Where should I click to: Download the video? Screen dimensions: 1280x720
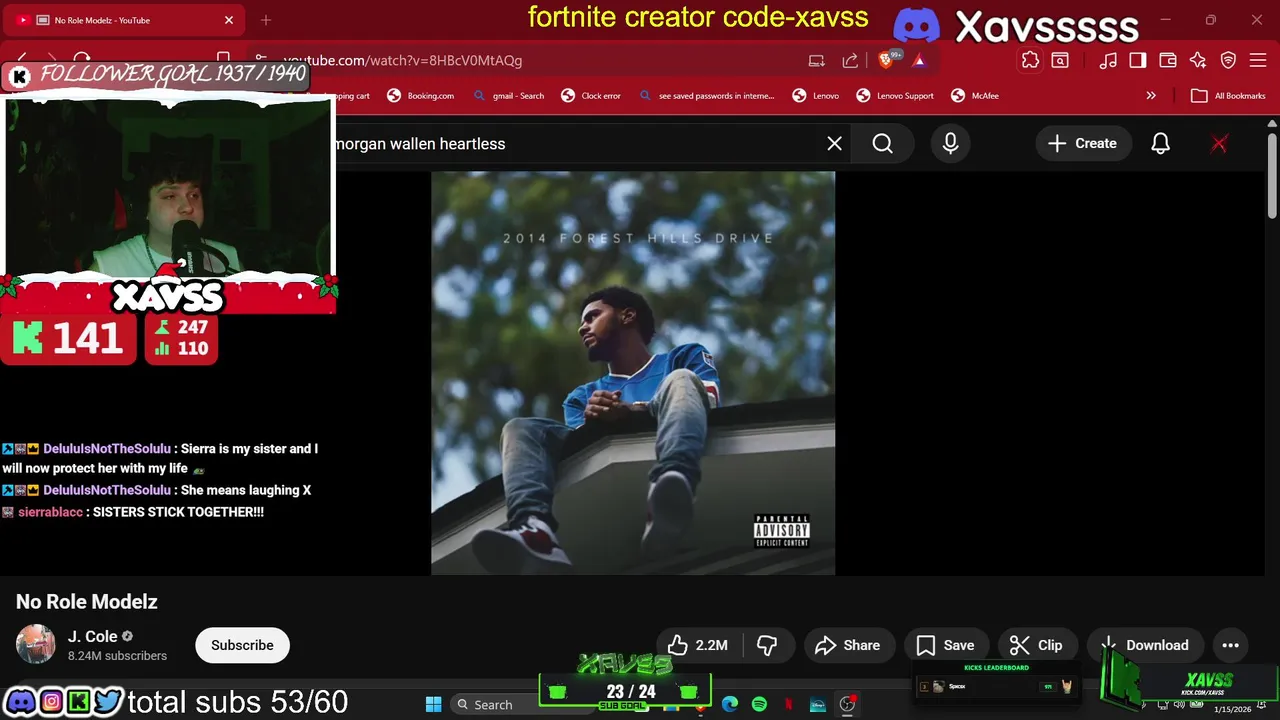point(1145,645)
